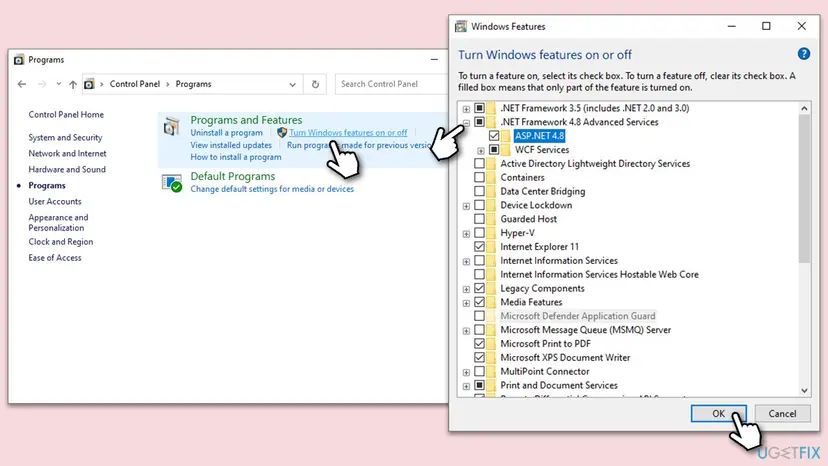This screenshot has height=466, width=828.
Task: Click View installed updates link
Action: [x=231, y=145]
